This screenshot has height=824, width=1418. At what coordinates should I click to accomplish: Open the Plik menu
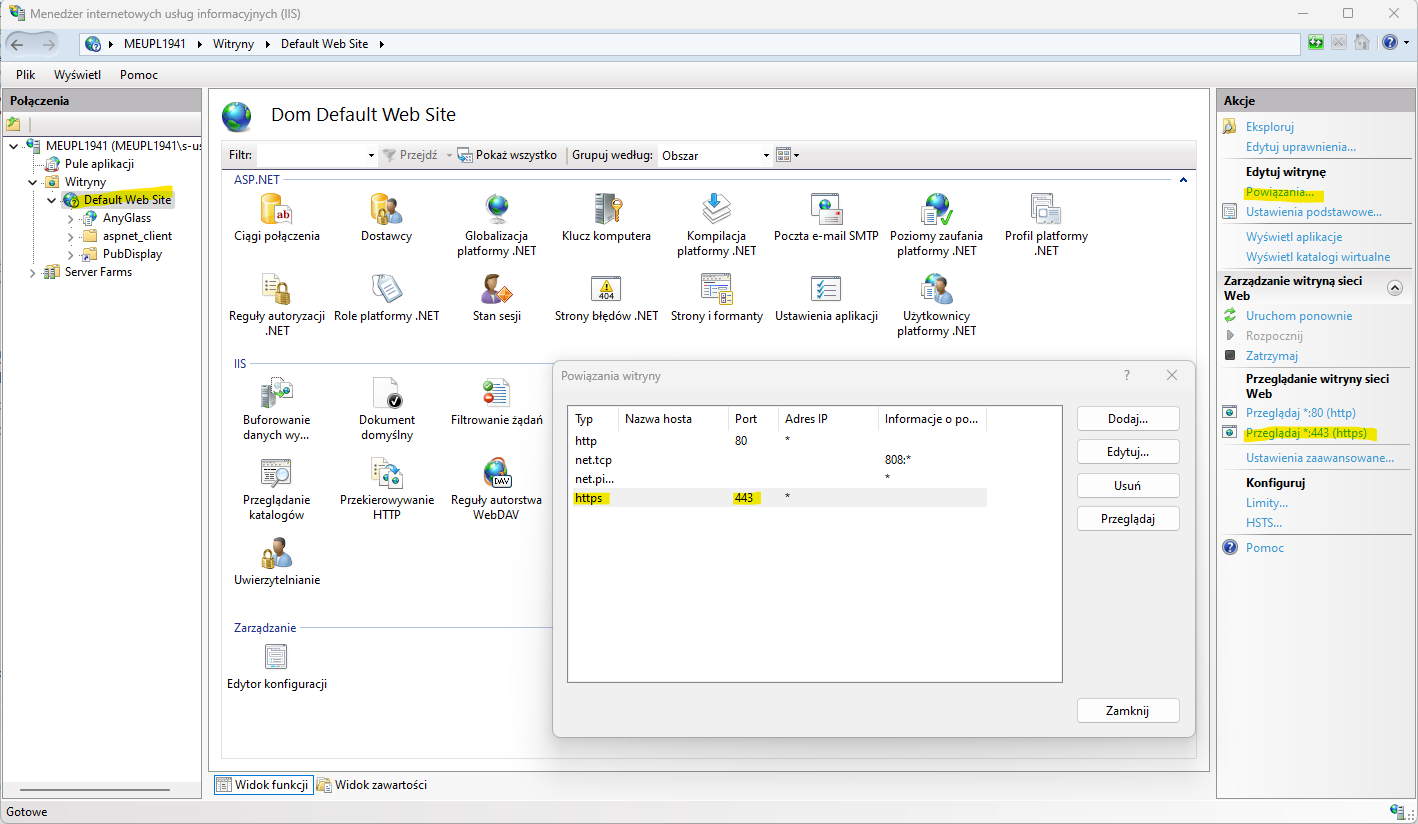tap(25, 75)
